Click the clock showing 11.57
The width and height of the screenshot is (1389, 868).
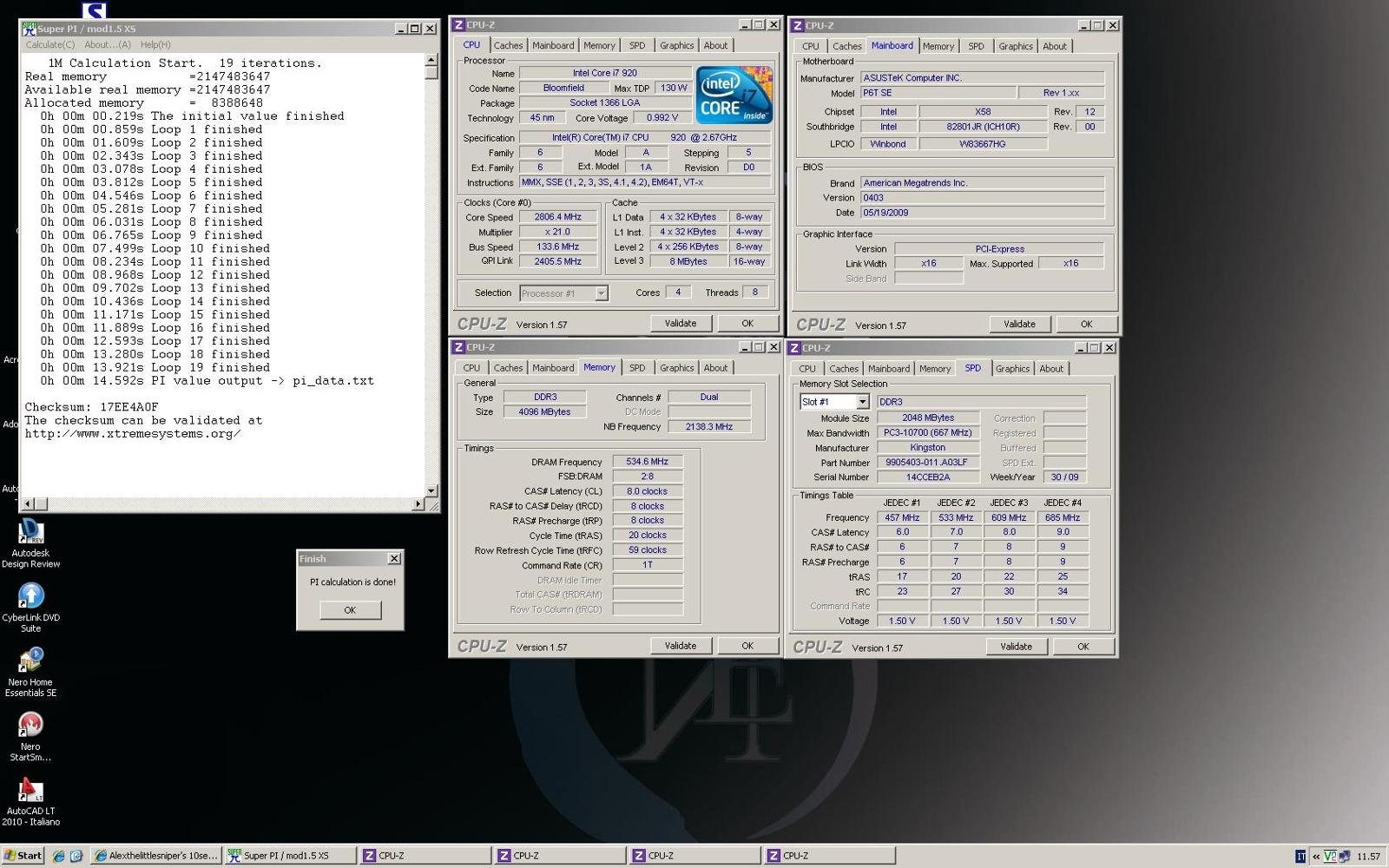(1368, 857)
